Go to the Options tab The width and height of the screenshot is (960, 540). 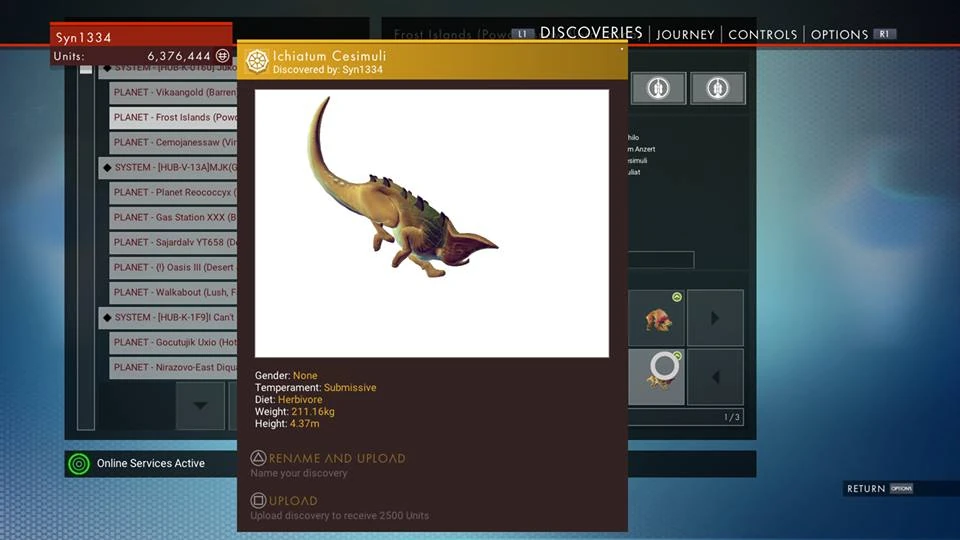coord(839,35)
